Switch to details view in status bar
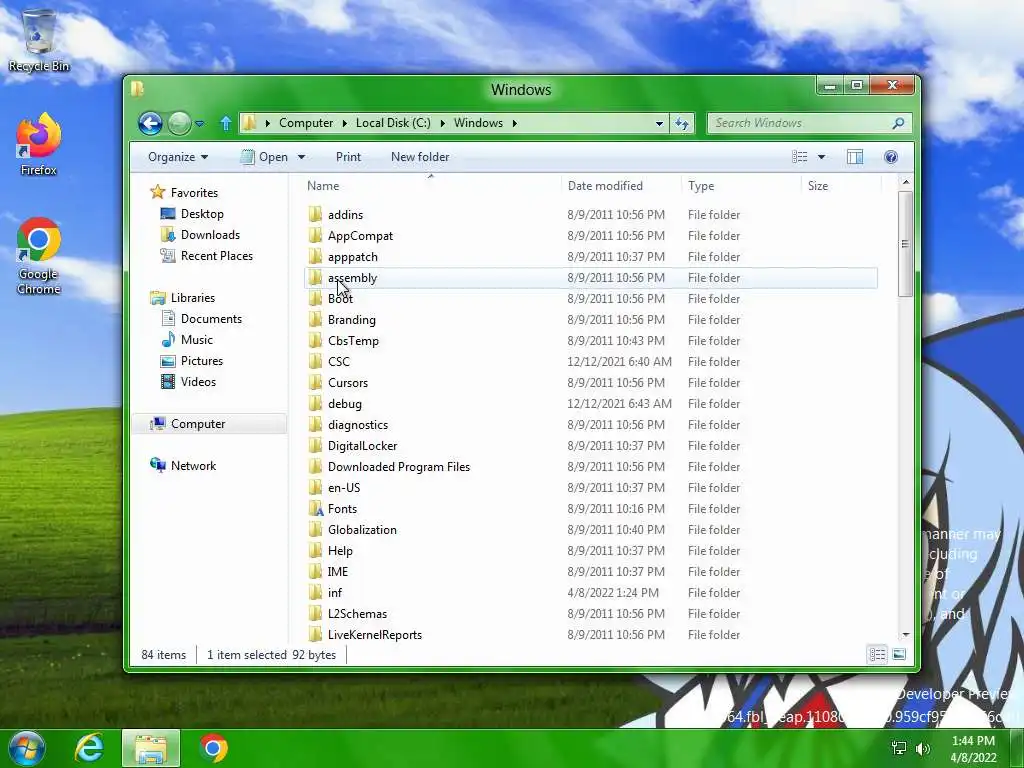The height and width of the screenshot is (768, 1024). pyautogui.click(x=877, y=654)
